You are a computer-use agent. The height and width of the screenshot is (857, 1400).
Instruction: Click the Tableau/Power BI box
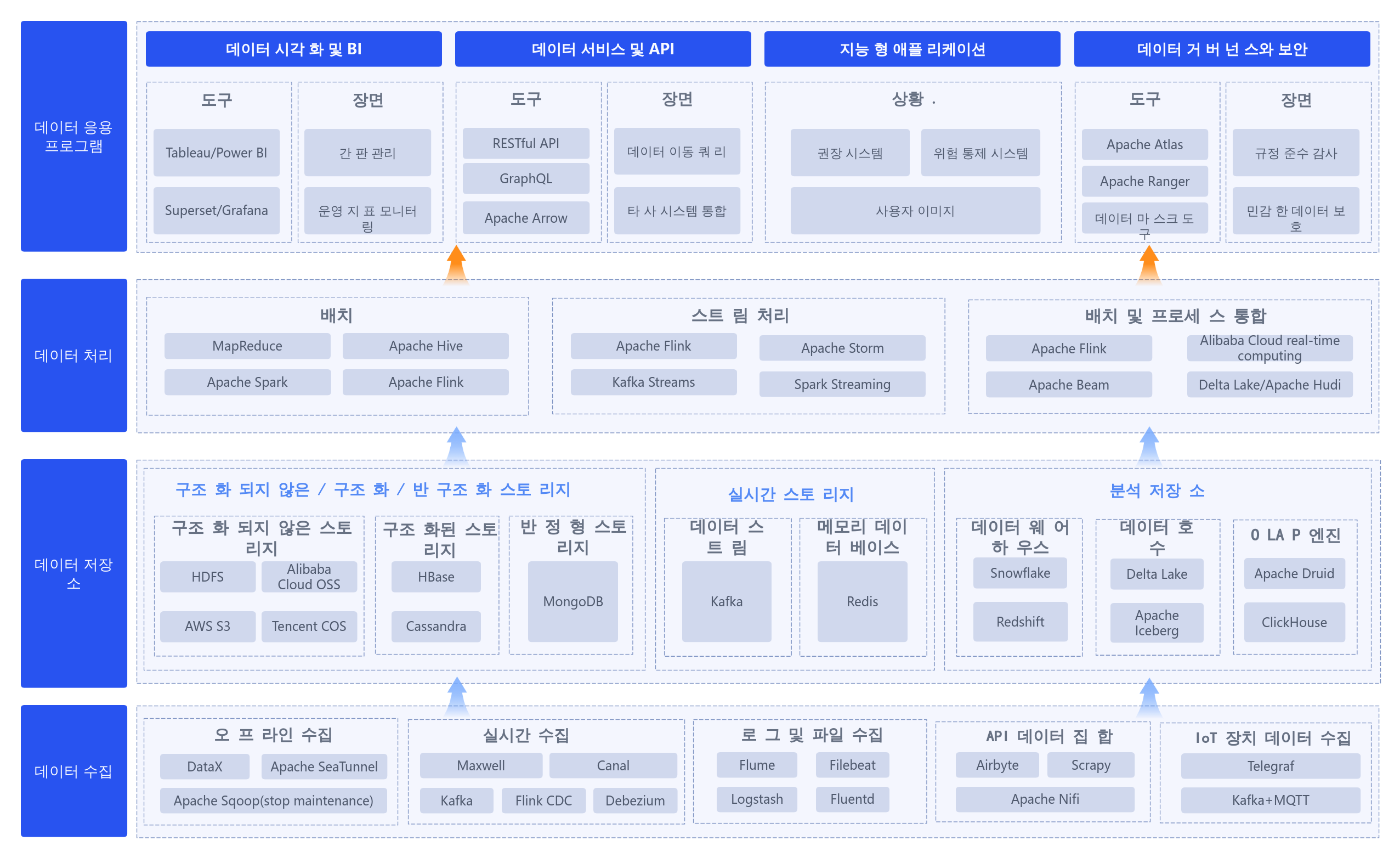pyautogui.click(x=217, y=153)
